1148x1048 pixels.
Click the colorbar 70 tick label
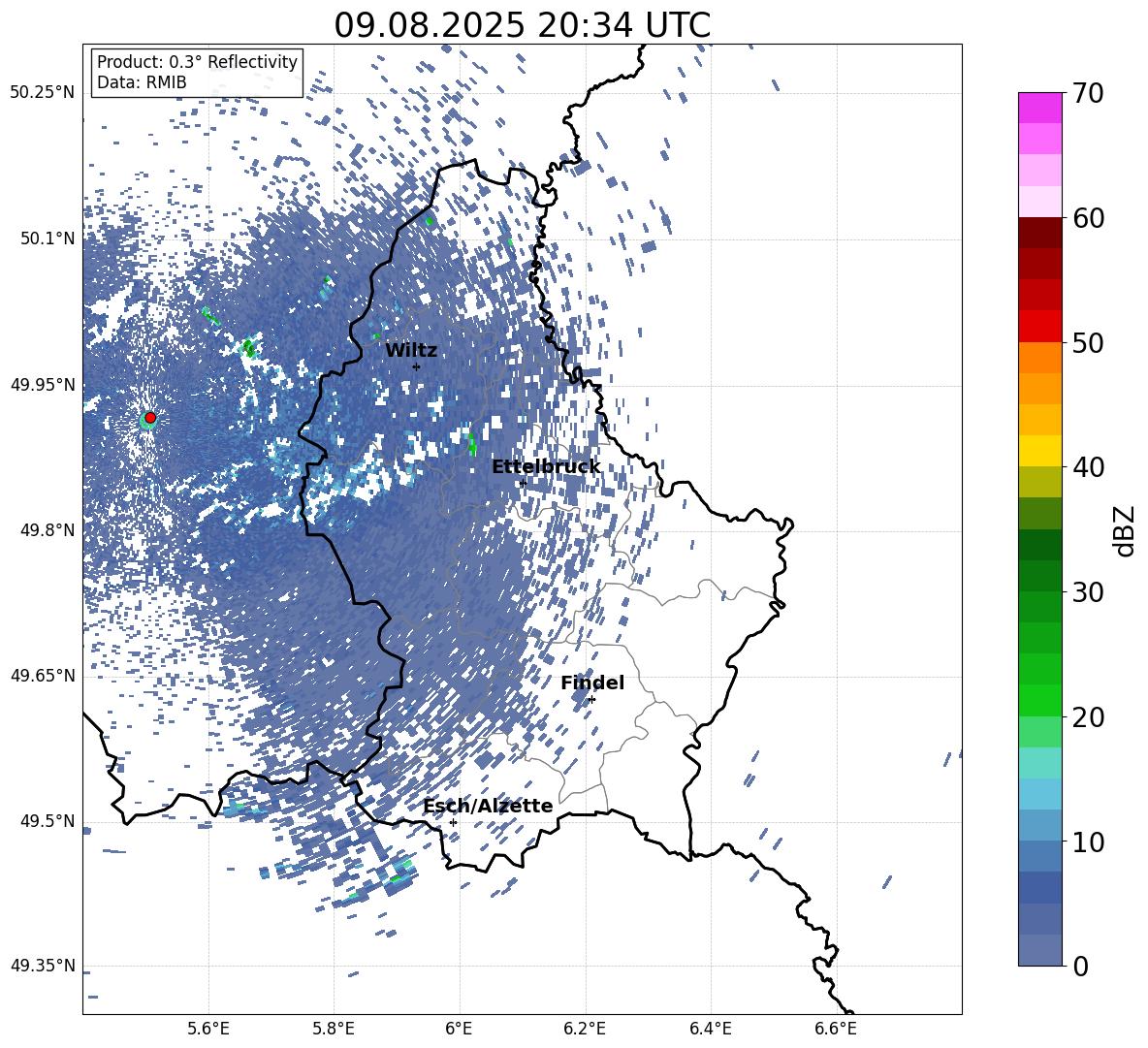pos(1088,93)
